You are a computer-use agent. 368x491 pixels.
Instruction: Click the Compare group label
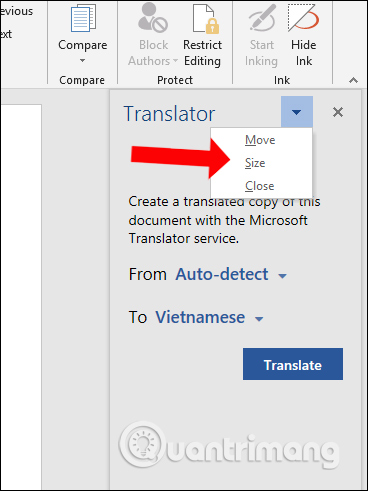(x=82, y=80)
